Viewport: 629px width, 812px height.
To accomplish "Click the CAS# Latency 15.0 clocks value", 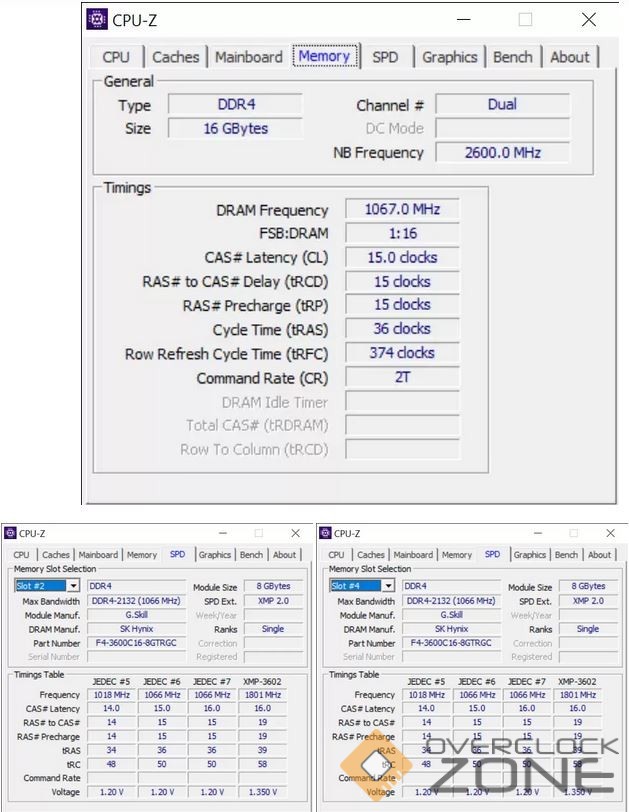I will 402,257.
